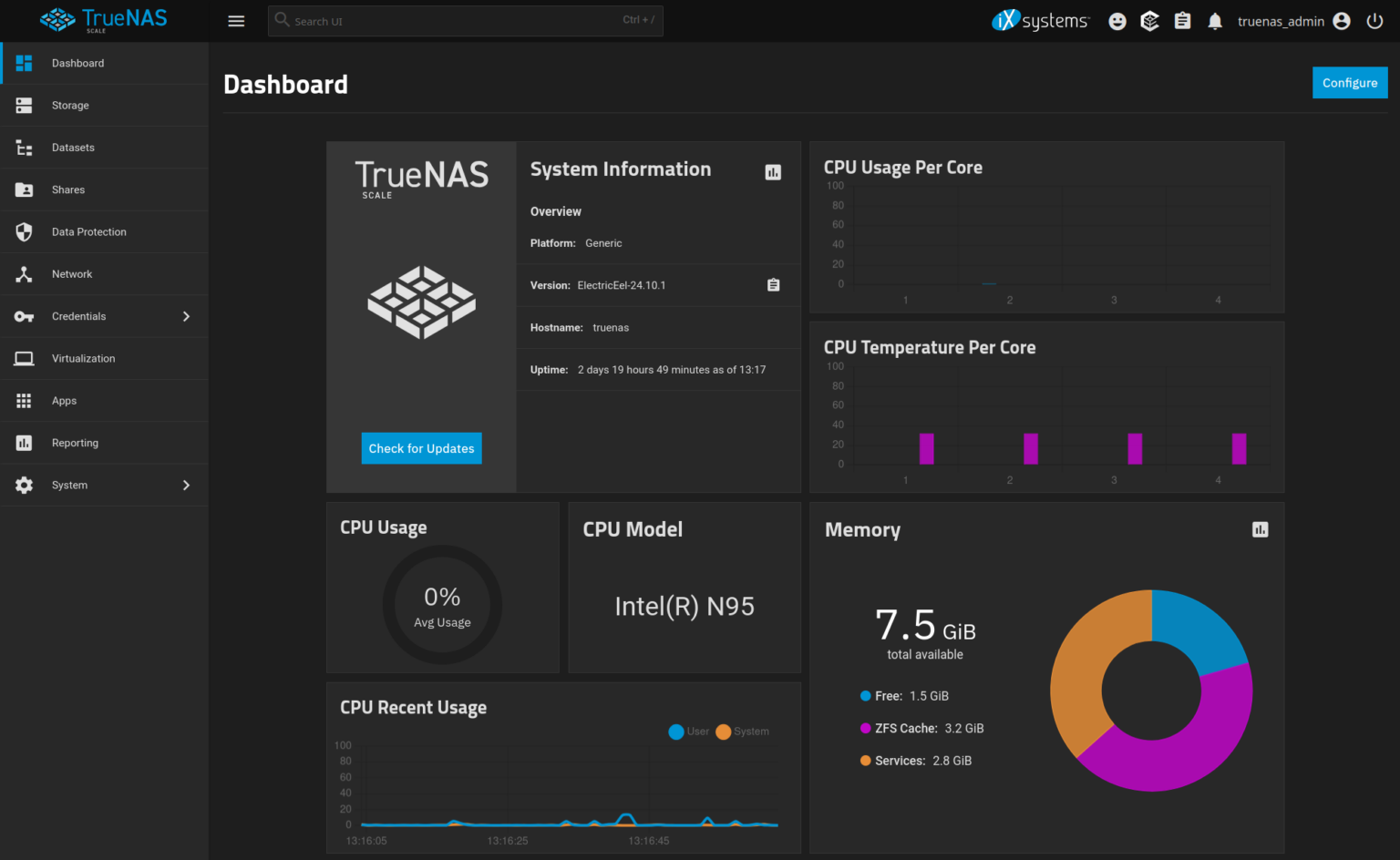1400x860 pixels.
Task: Check TrueCommand status via hexagon icon
Action: tap(1149, 20)
